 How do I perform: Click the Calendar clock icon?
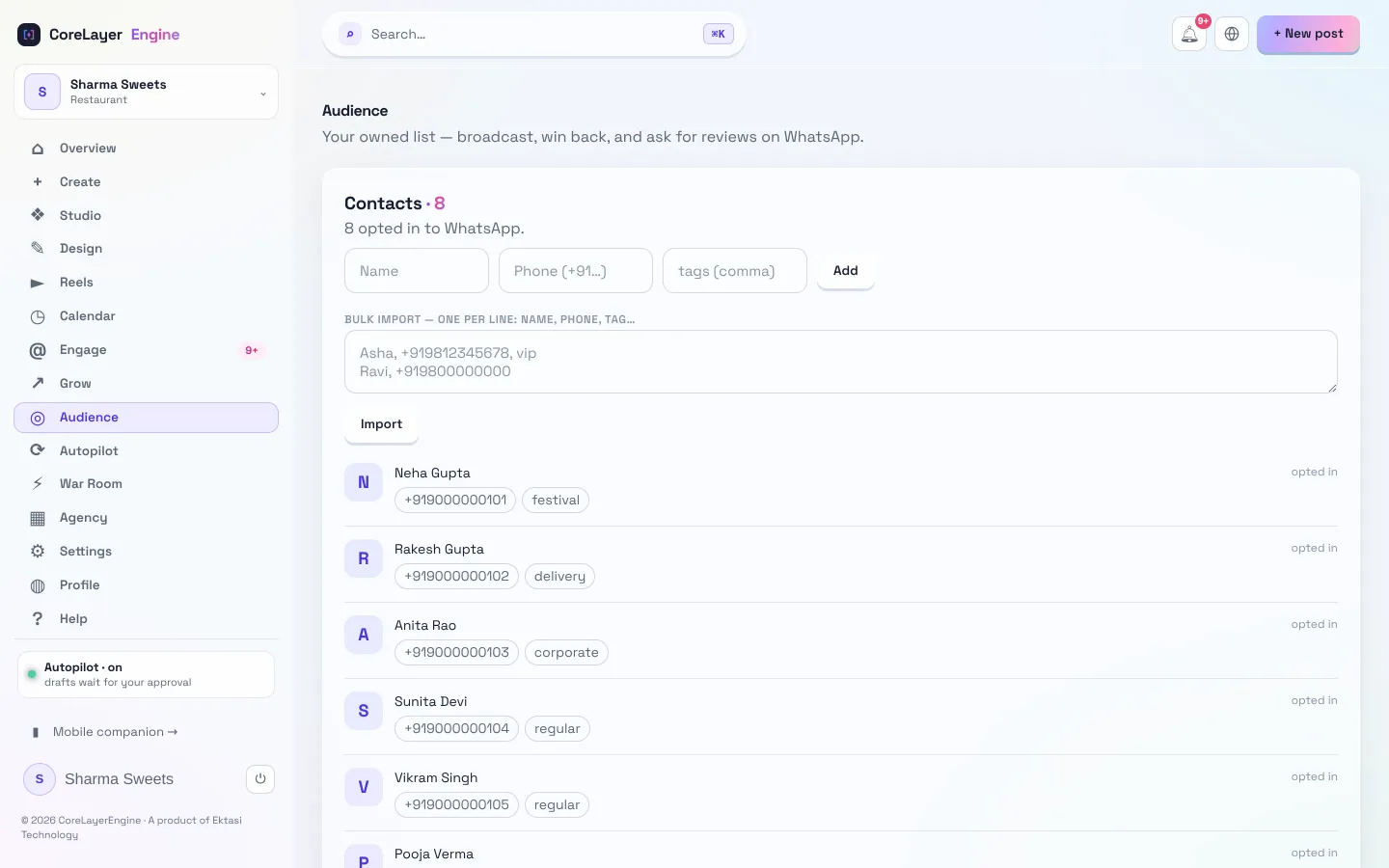[x=38, y=316]
